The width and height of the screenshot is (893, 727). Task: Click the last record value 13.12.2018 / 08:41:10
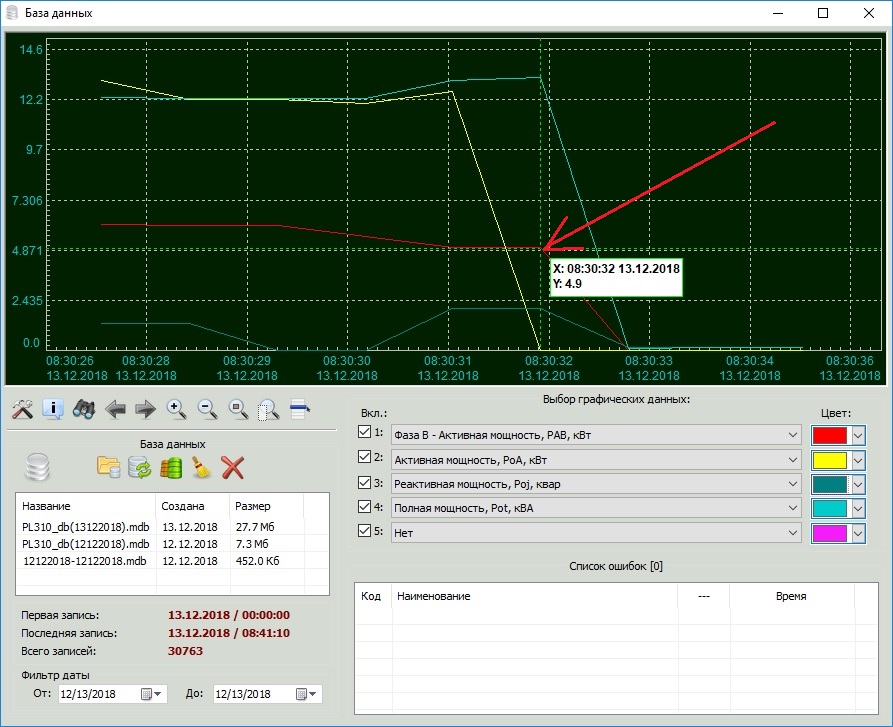pos(229,633)
